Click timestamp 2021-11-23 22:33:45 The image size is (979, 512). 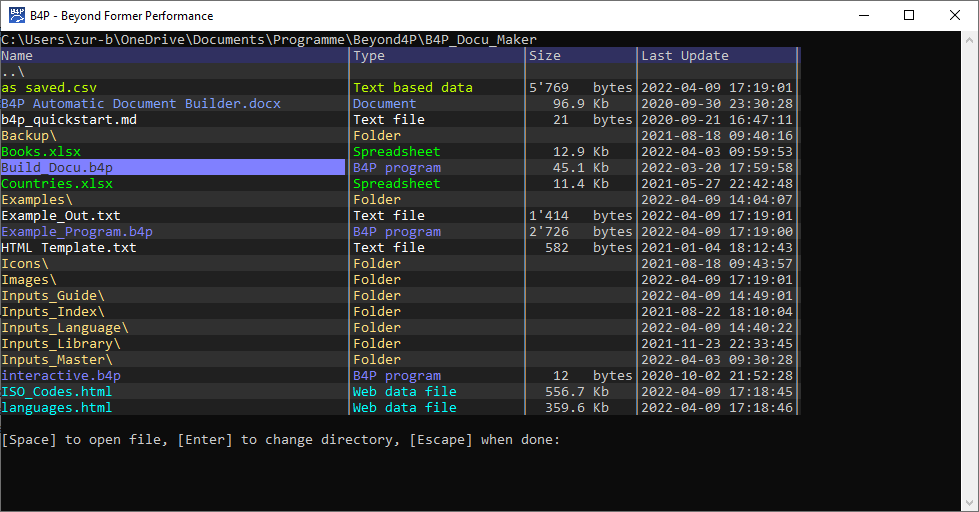pyautogui.click(x=717, y=343)
